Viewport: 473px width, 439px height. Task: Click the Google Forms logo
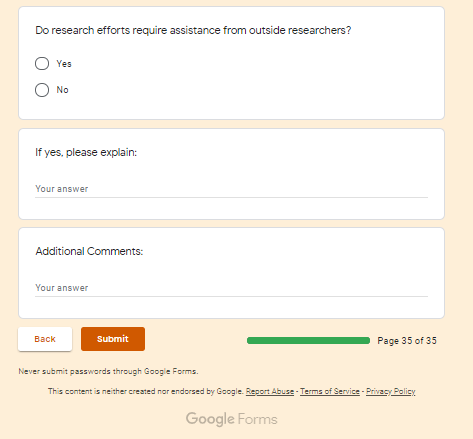(231, 419)
